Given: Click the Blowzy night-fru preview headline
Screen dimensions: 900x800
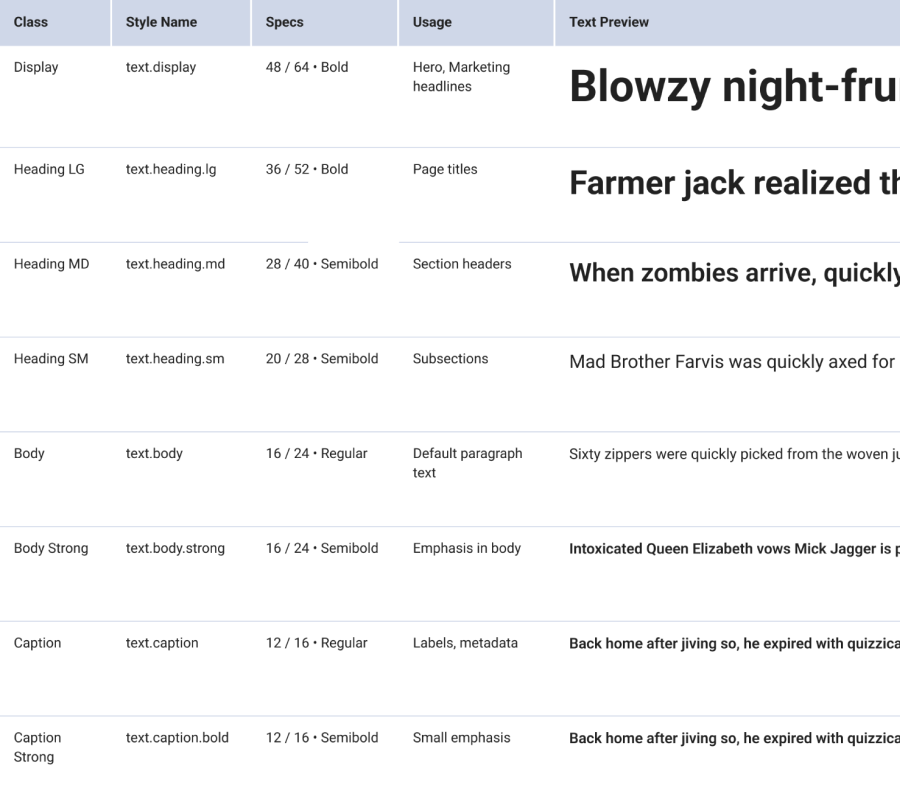Looking at the screenshot, I should [733, 88].
